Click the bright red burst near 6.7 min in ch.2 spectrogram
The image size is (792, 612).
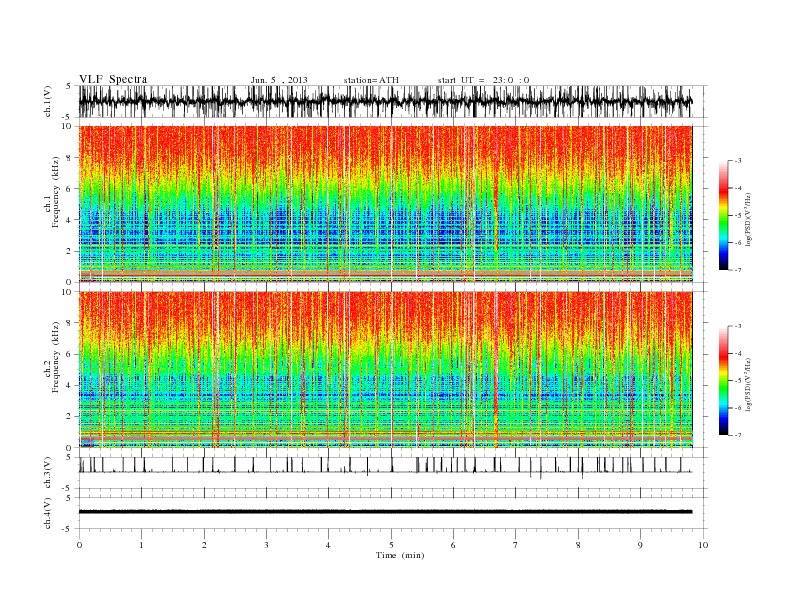coord(496,370)
